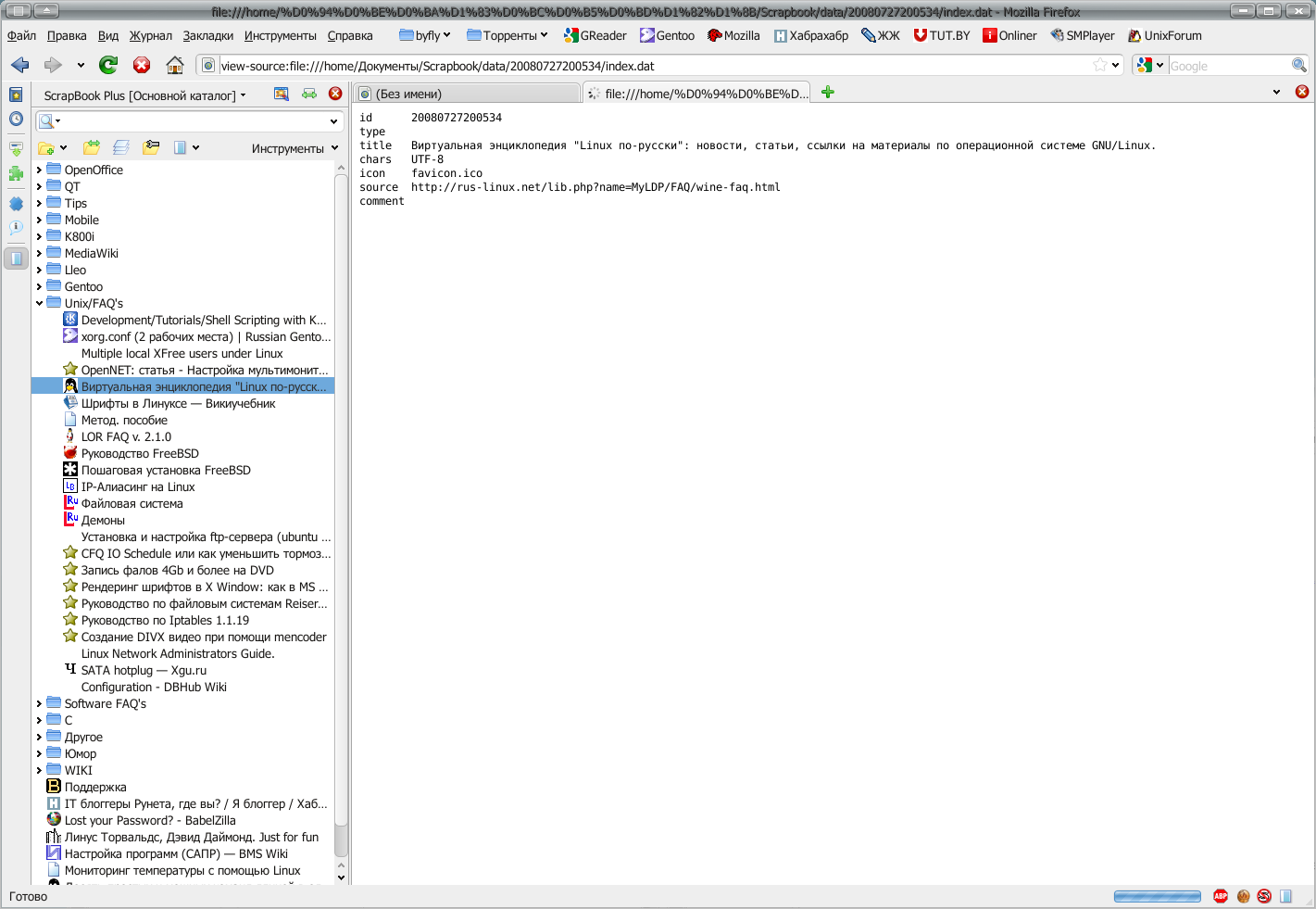Open the Правка menu
The height and width of the screenshot is (909, 1316).
tap(67, 35)
